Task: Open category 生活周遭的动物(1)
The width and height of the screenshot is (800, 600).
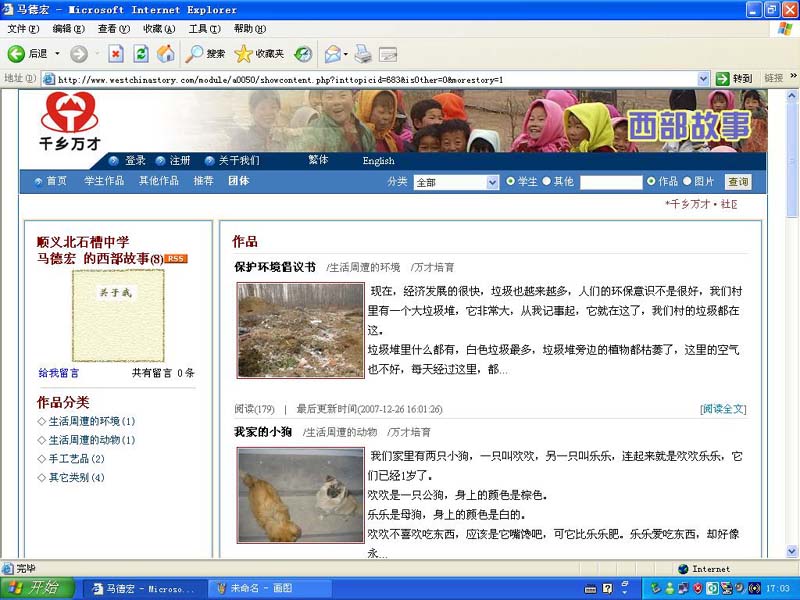Action: 91,440
